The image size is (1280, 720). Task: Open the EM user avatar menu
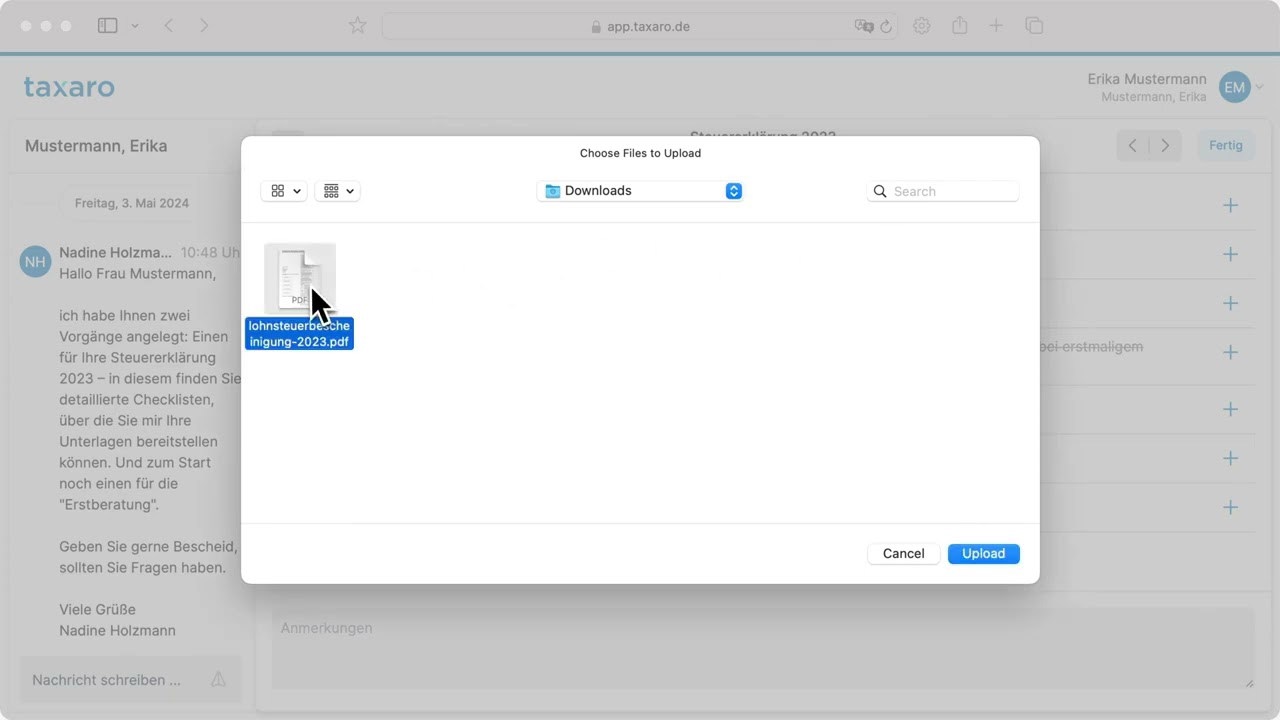(x=1235, y=88)
